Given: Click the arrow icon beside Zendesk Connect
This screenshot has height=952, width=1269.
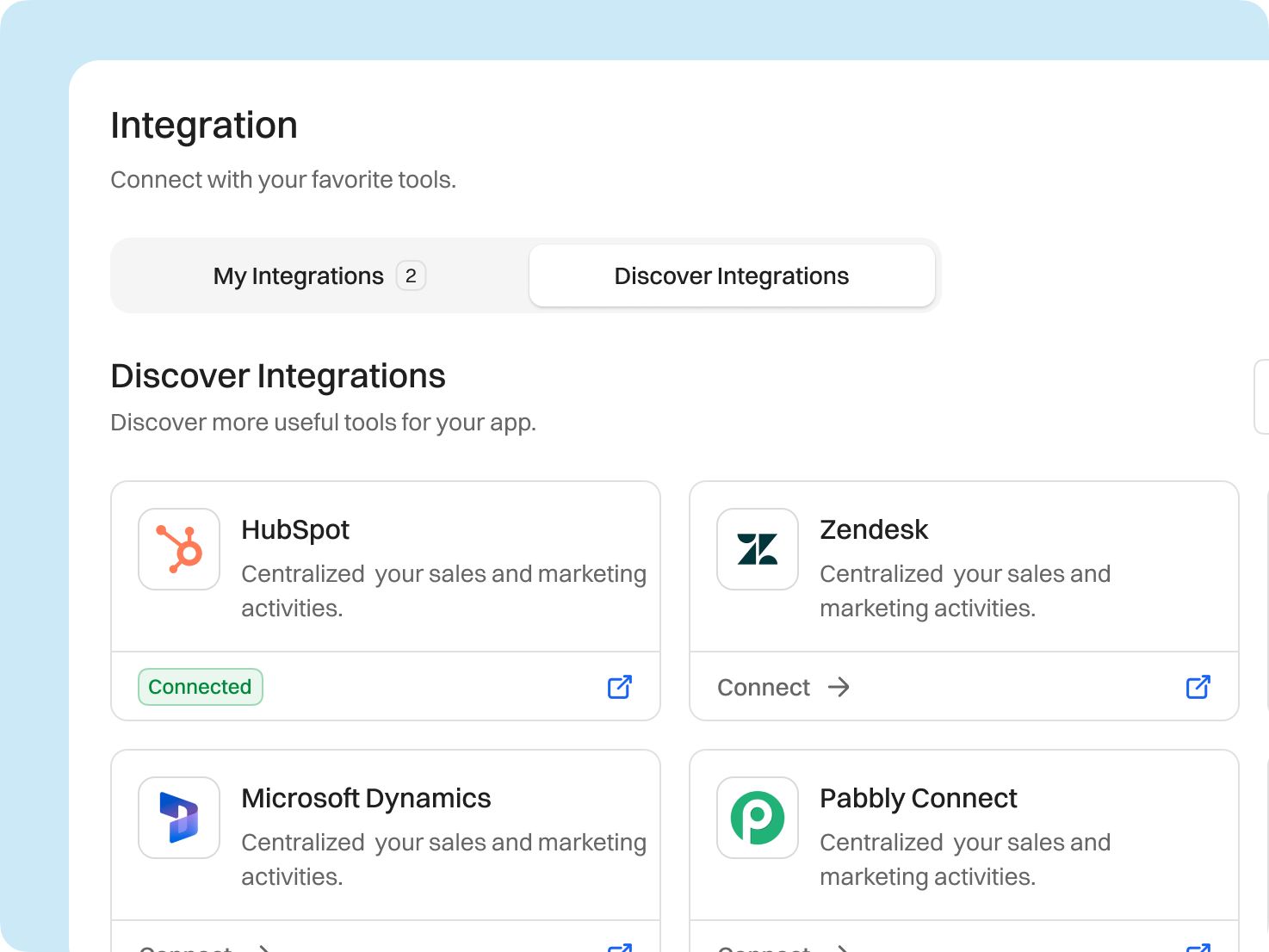Looking at the screenshot, I should [838, 687].
